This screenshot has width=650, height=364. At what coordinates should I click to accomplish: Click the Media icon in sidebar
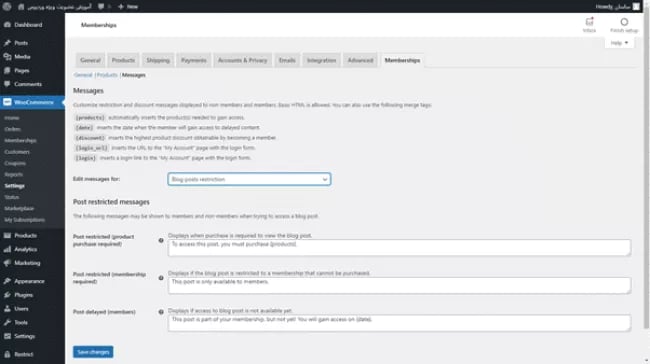pos(7,57)
